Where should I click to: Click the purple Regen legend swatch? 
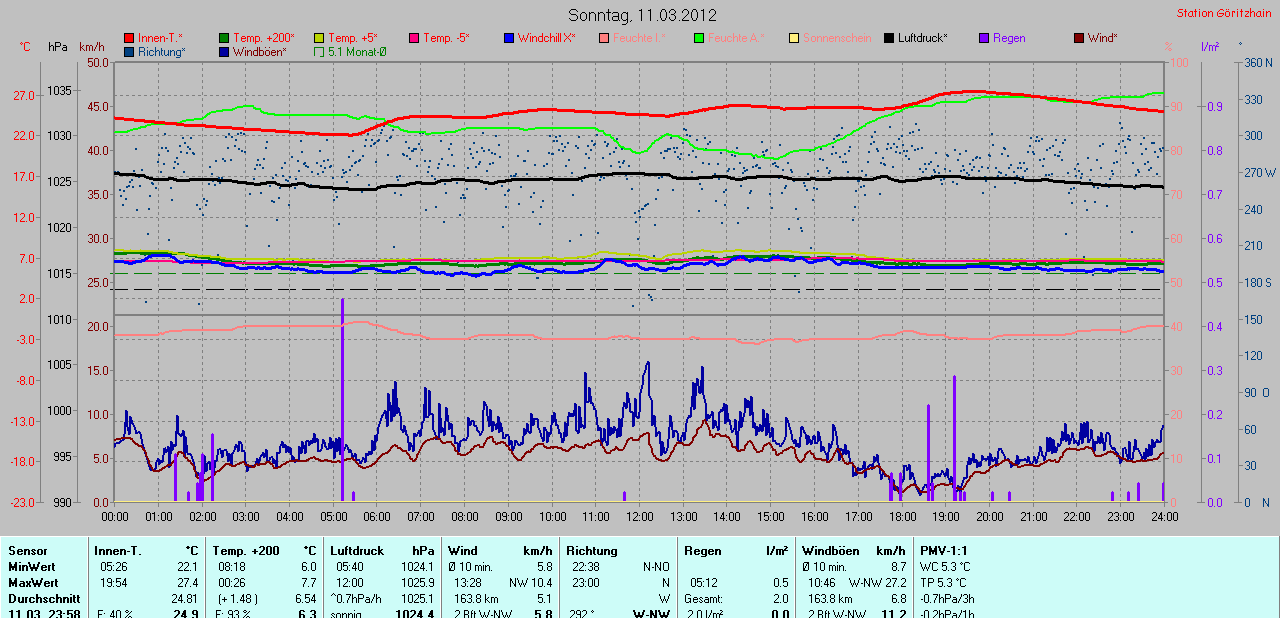(x=984, y=38)
